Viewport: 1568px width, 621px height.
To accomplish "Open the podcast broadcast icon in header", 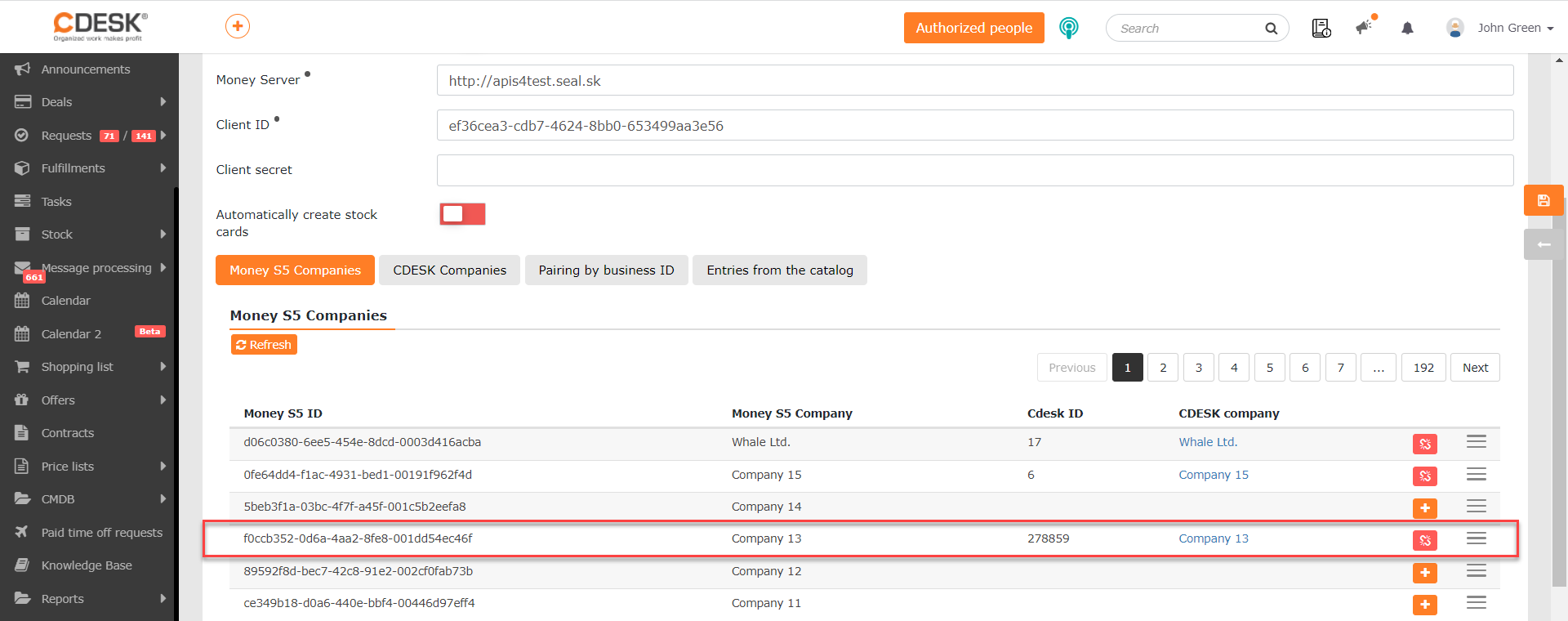I will point(1068,28).
